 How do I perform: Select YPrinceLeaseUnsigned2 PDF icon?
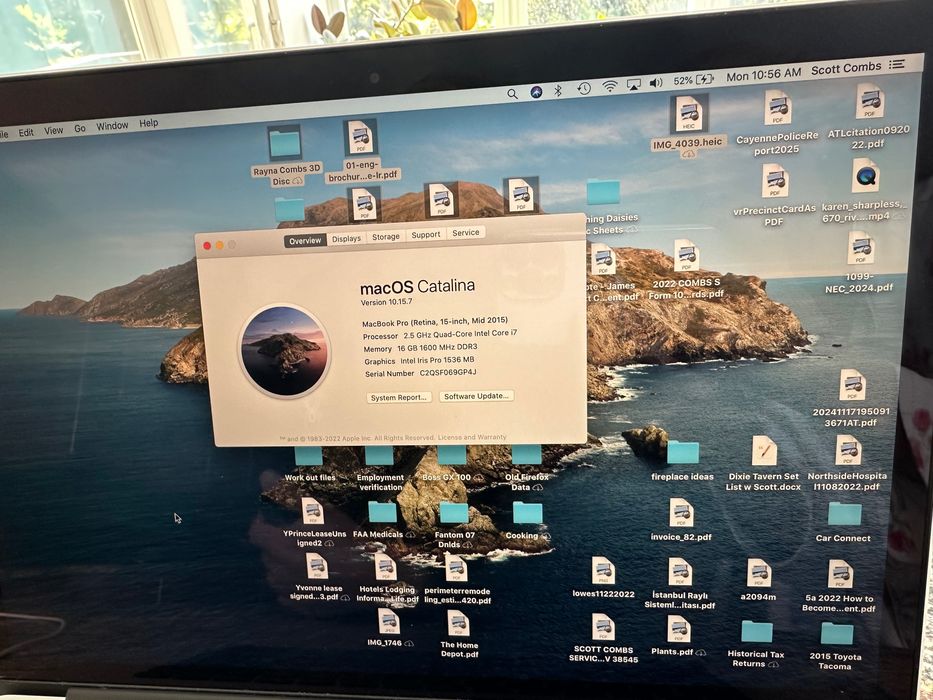pos(312,511)
